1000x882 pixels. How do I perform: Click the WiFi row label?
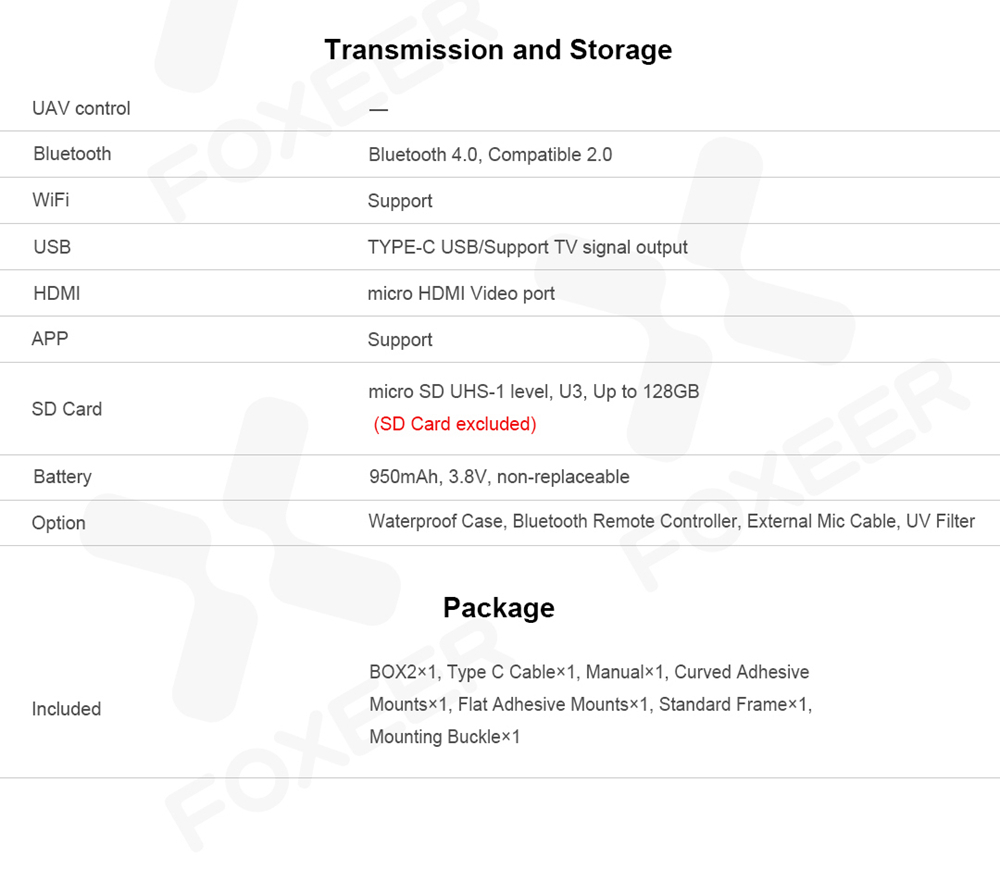point(51,200)
